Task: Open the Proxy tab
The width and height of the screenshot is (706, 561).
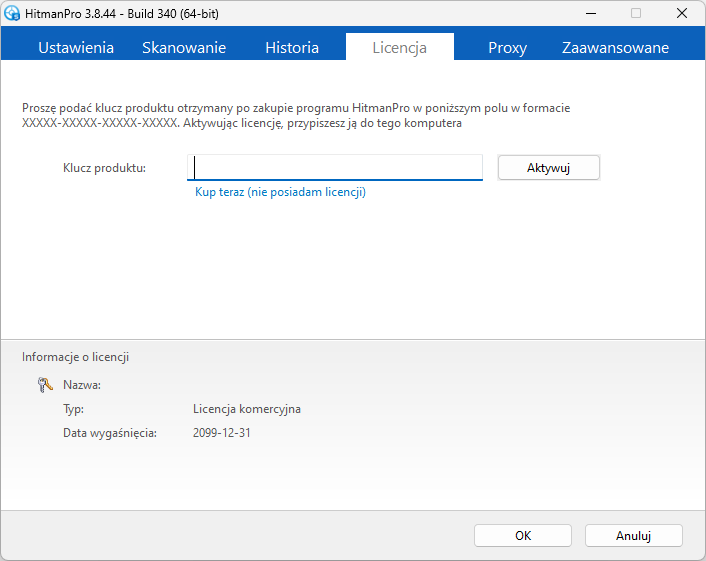Action: [x=507, y=48]
